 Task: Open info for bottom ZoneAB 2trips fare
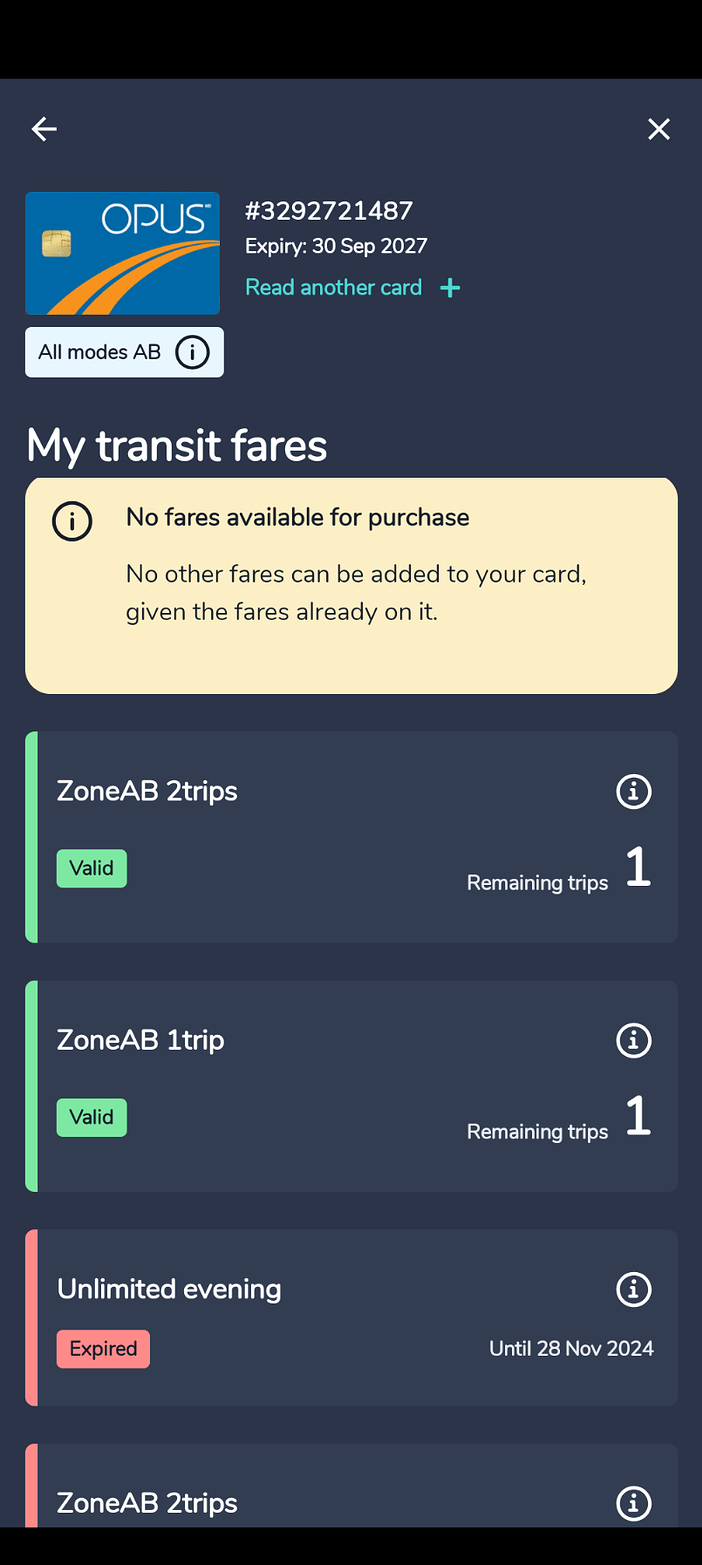pos(633,1503)
